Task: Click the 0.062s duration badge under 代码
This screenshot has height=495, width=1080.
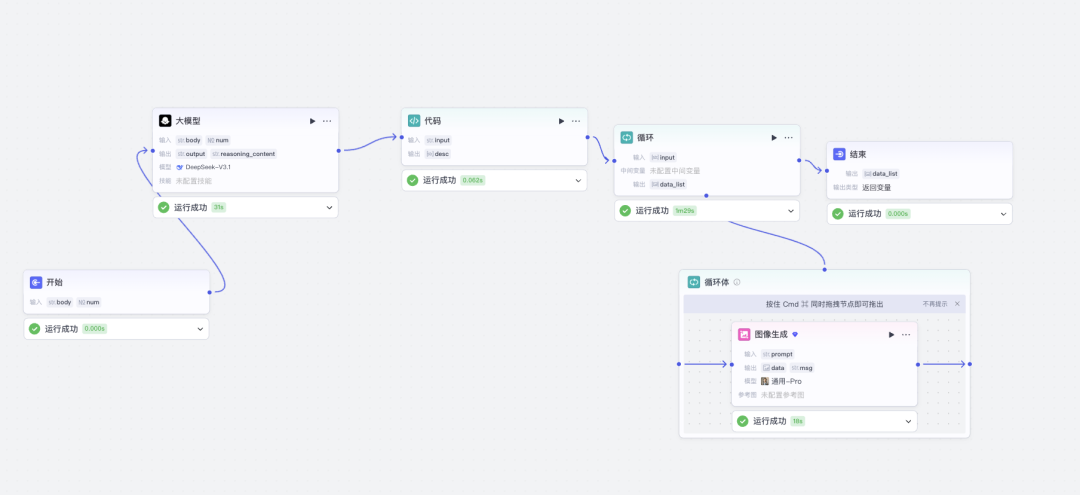Action: 472,180
